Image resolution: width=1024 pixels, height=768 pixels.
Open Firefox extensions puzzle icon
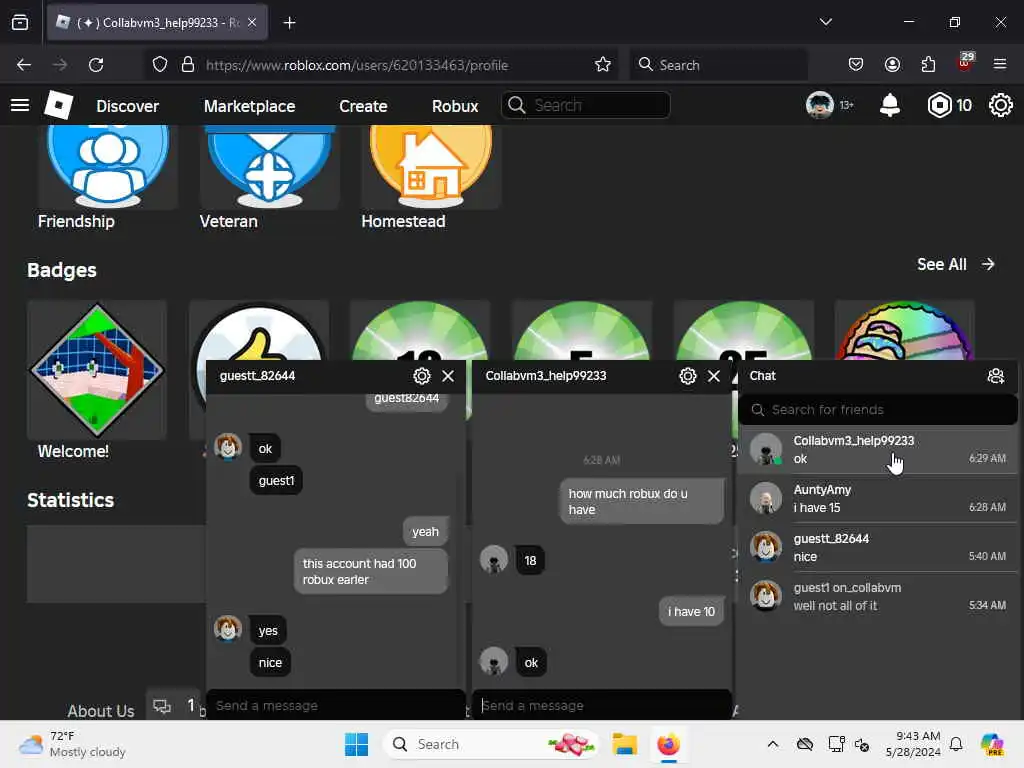(x=928, y=65)
